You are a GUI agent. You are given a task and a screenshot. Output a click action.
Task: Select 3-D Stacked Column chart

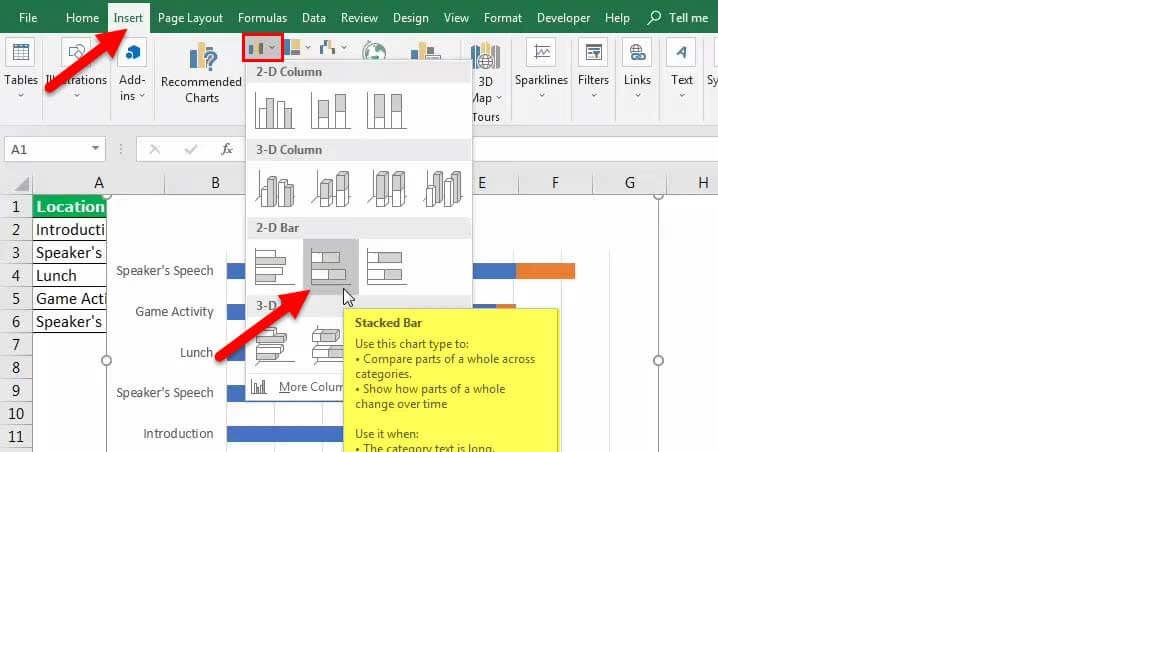coord(330,189)
